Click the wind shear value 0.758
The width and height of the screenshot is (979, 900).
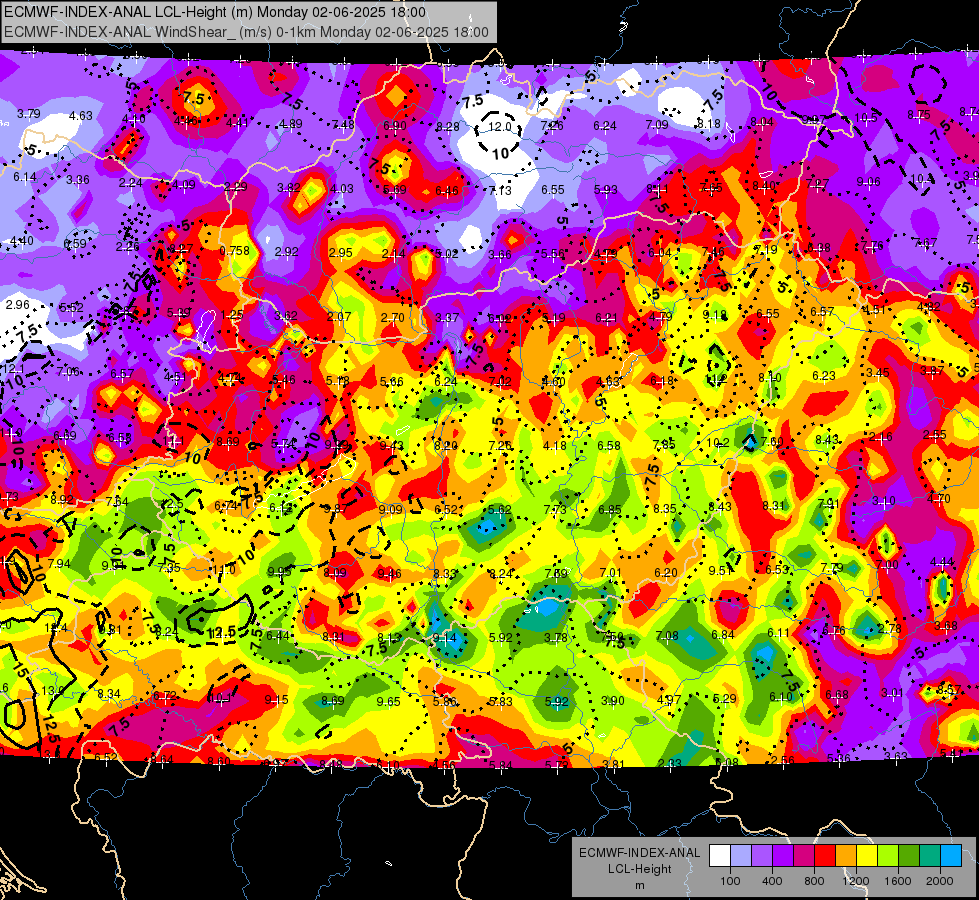click(234, 251)
